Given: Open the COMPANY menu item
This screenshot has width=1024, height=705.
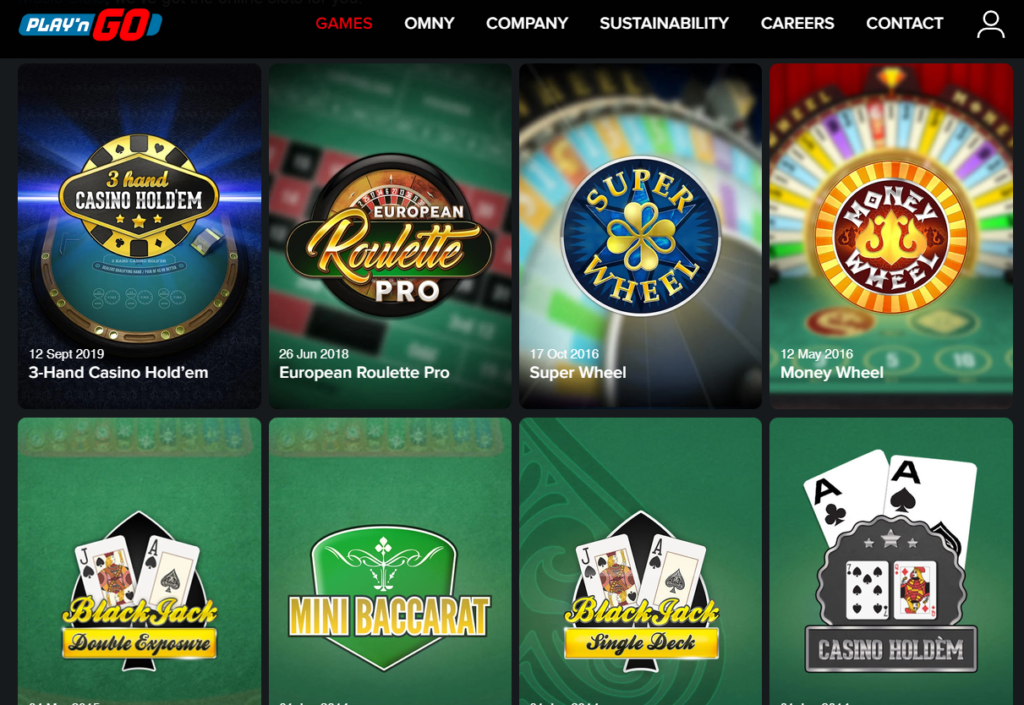Looking at the screenshot, I should pos(527,24).
